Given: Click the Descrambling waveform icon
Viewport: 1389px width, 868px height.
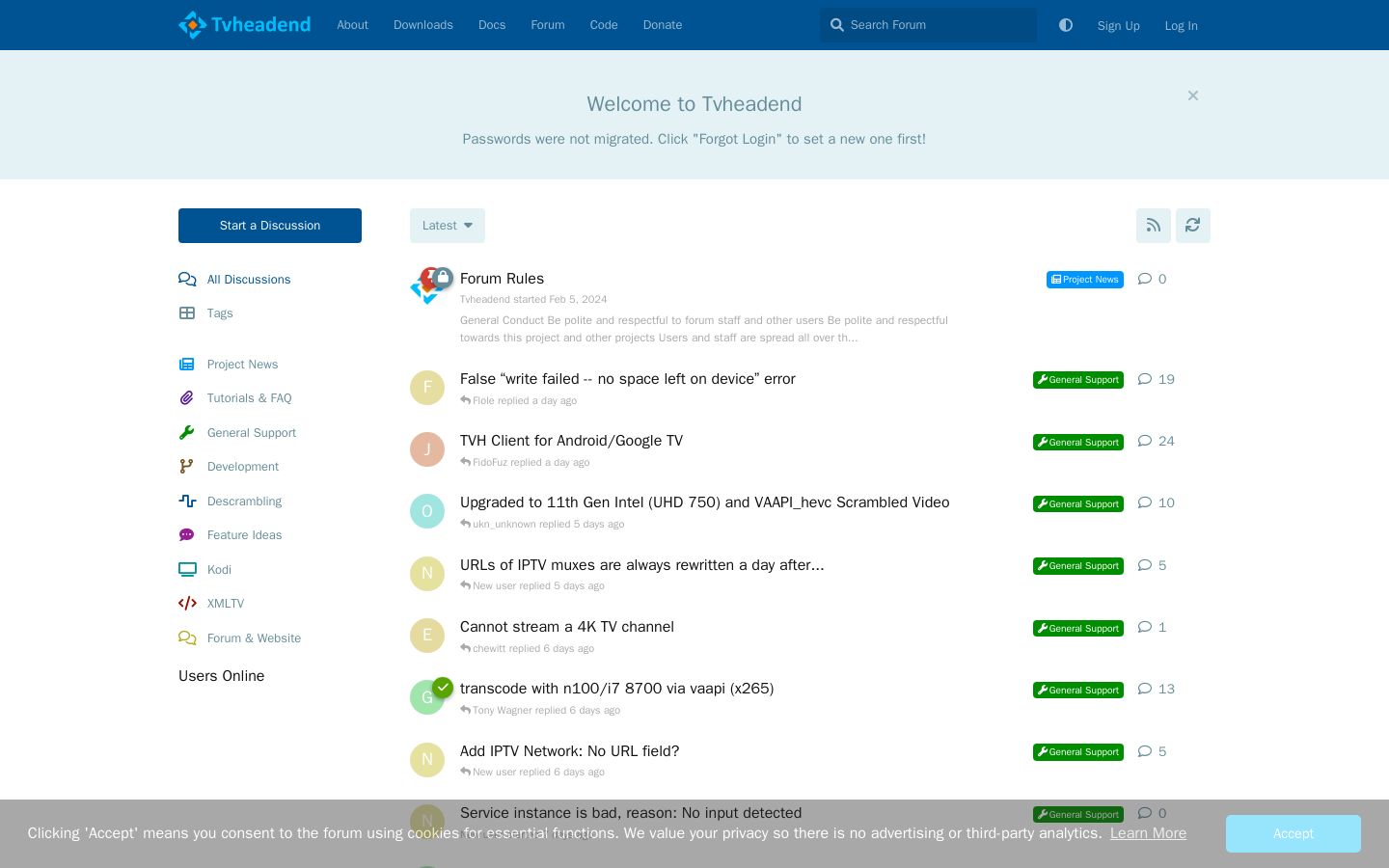Looking at the screenshot, I should coord(187,502).
